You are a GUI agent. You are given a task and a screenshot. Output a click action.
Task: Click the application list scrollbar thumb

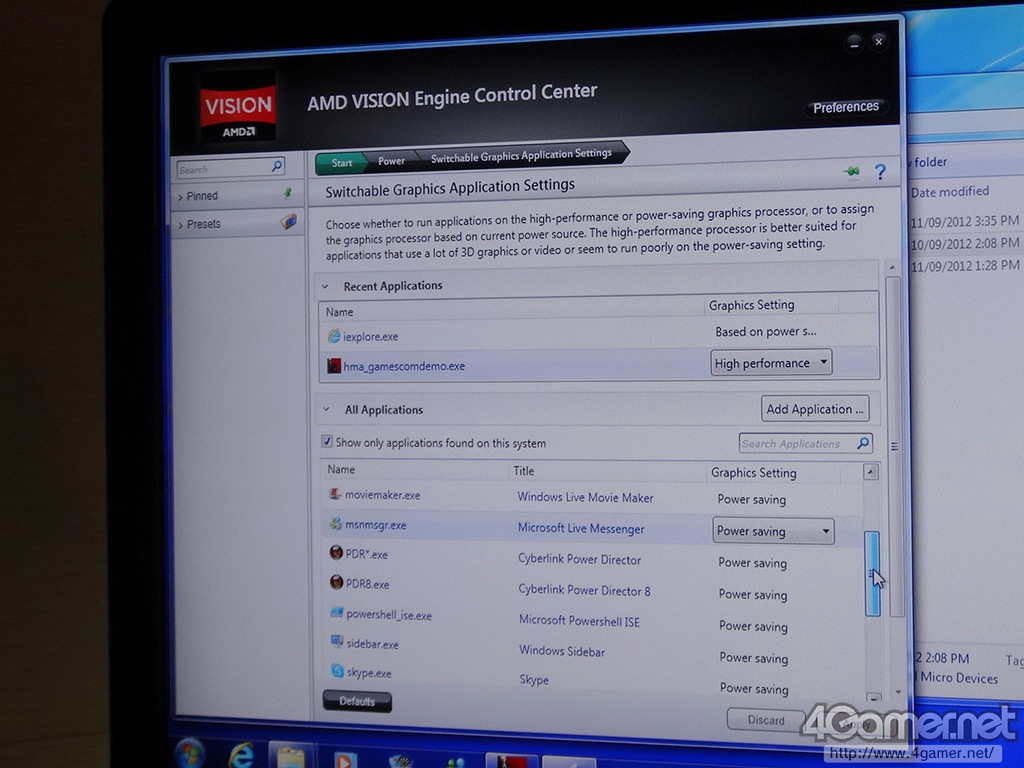click(x=872, y=573)
